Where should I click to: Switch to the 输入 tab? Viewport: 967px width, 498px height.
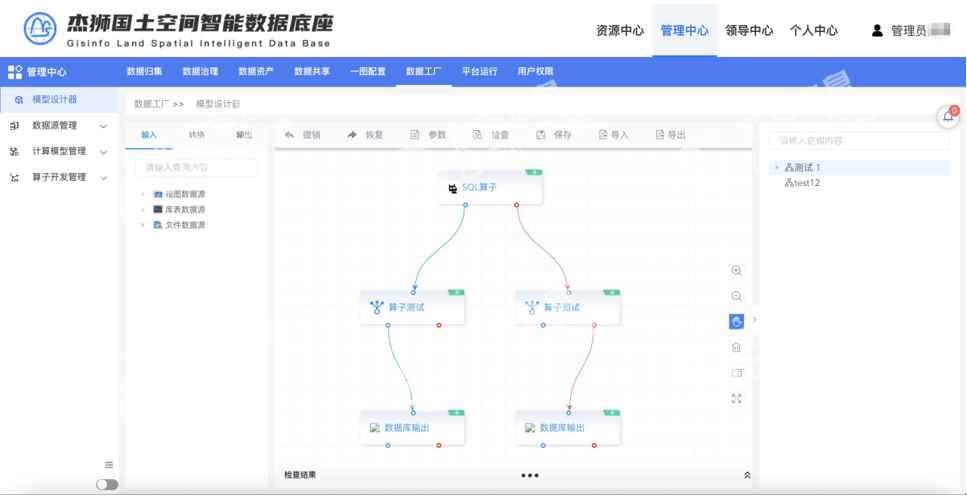[149, 135]
